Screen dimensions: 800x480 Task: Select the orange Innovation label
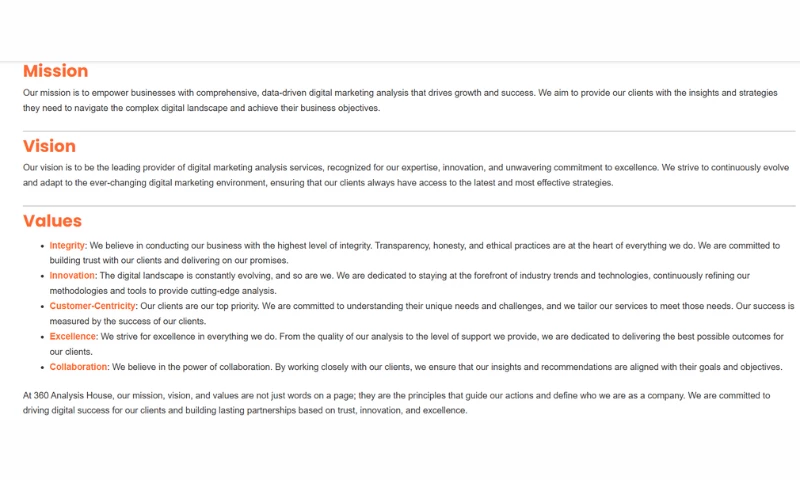point(73,275)
